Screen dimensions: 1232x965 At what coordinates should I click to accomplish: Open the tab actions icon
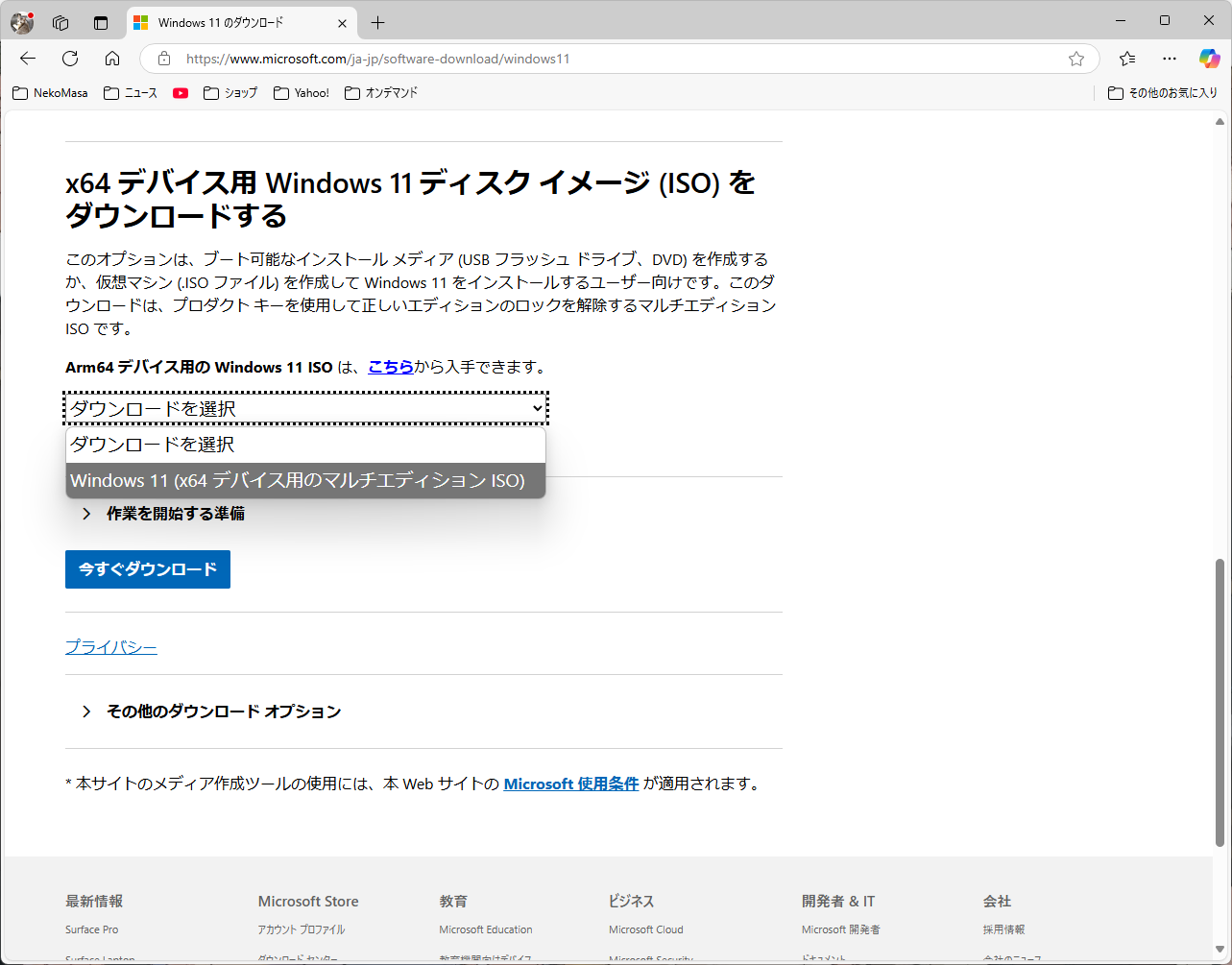100,21
